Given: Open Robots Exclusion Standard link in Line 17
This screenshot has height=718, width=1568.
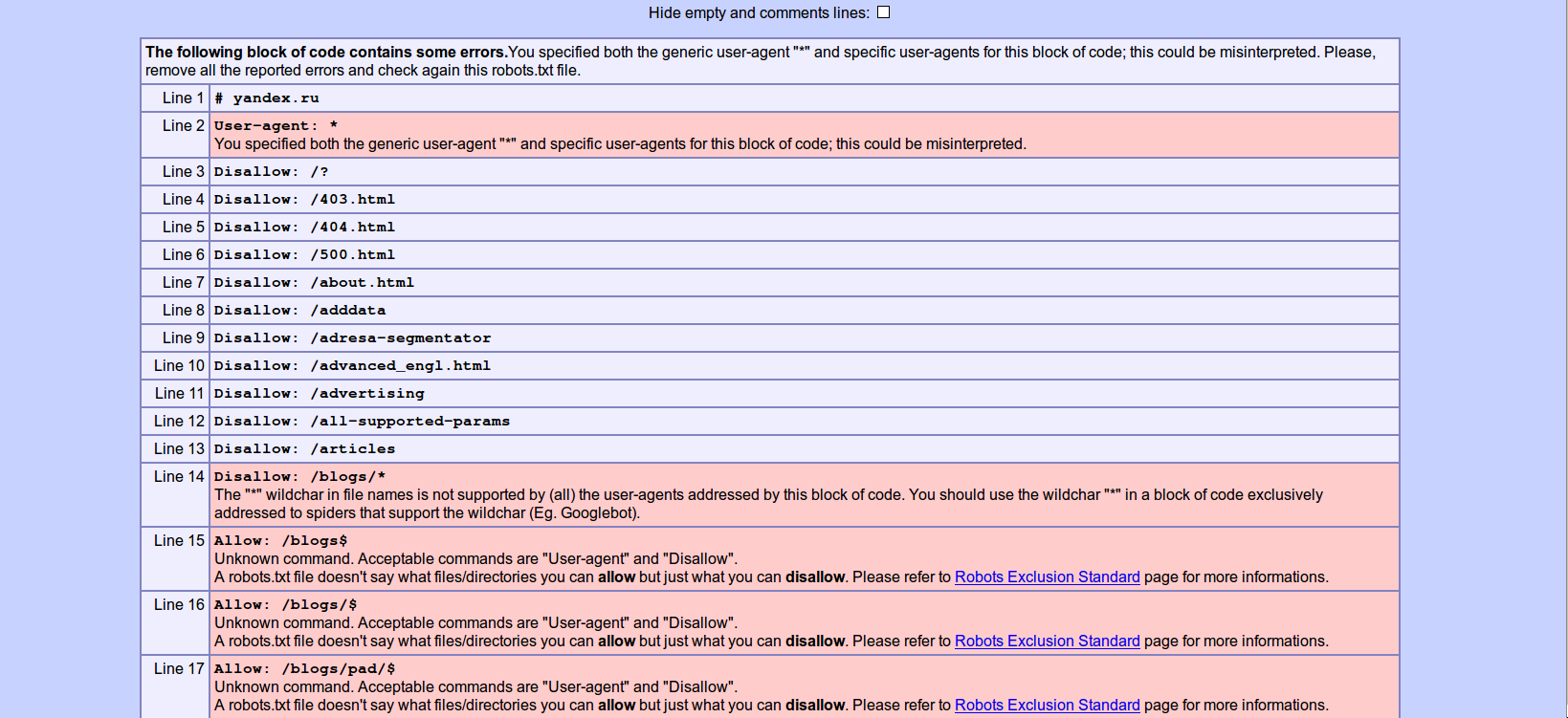Looking at the screenshot, I should click(x=1048, y=706).
